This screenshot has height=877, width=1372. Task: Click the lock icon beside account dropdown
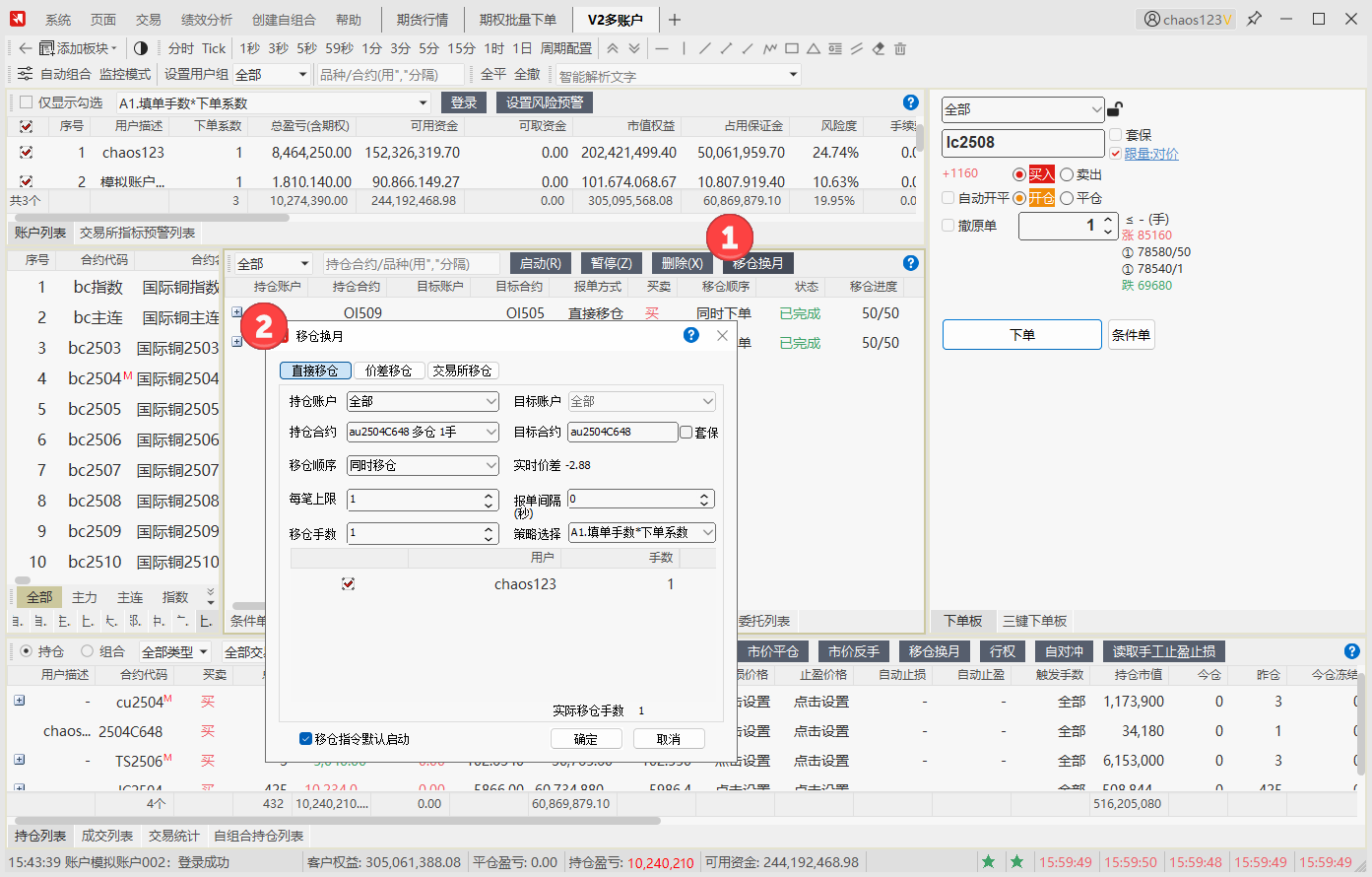(x=1115, y=109)
